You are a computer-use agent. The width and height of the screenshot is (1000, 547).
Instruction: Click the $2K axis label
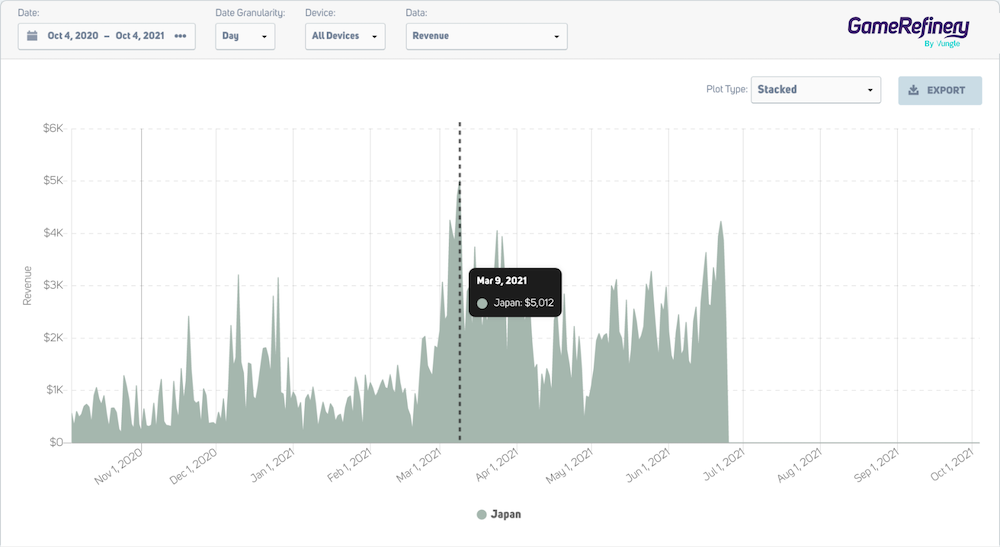(53, 337)
